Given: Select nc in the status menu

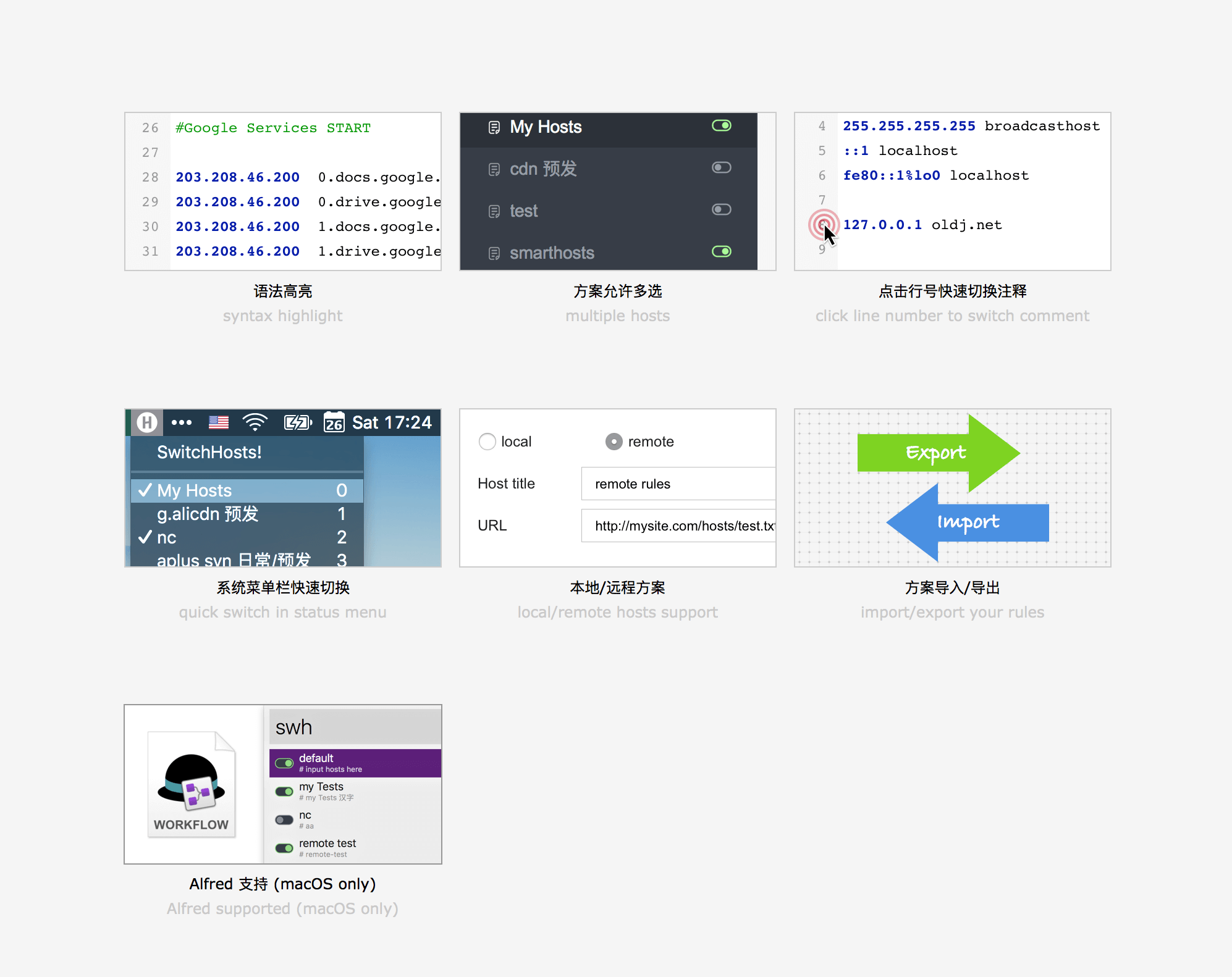Looking at the screenshot, I should (247, 537).
